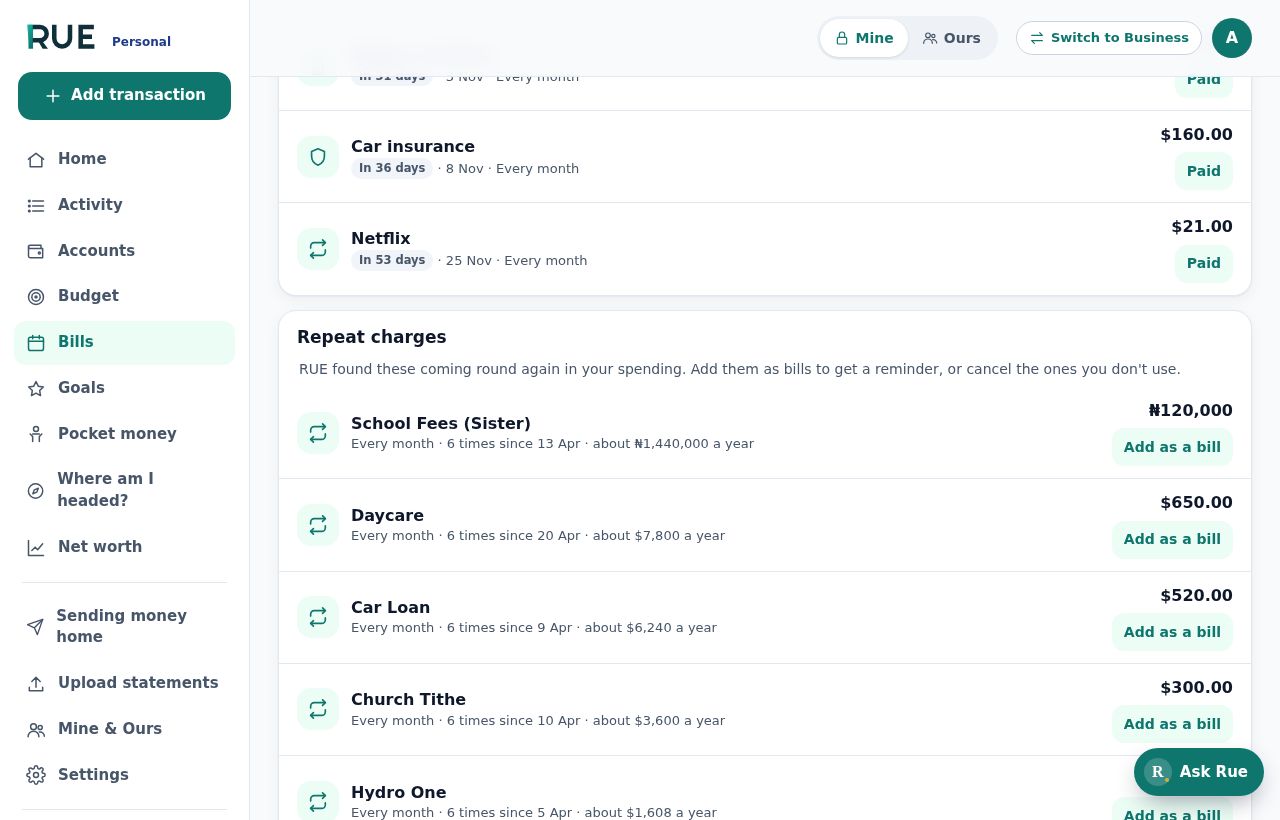Click the Daycare repeat icon
The width and height of the screenshot is (1280, 820).
318,525
